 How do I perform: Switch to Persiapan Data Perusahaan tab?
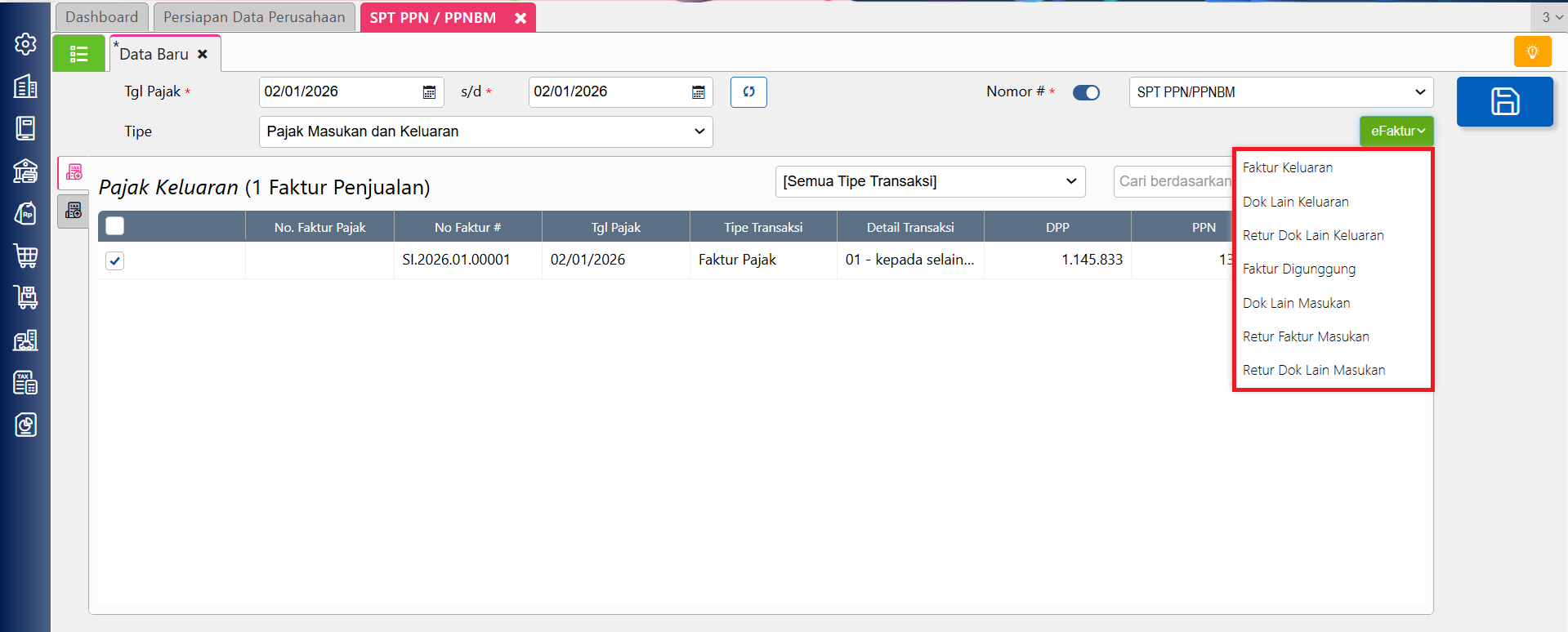click(x=254, y=17)
